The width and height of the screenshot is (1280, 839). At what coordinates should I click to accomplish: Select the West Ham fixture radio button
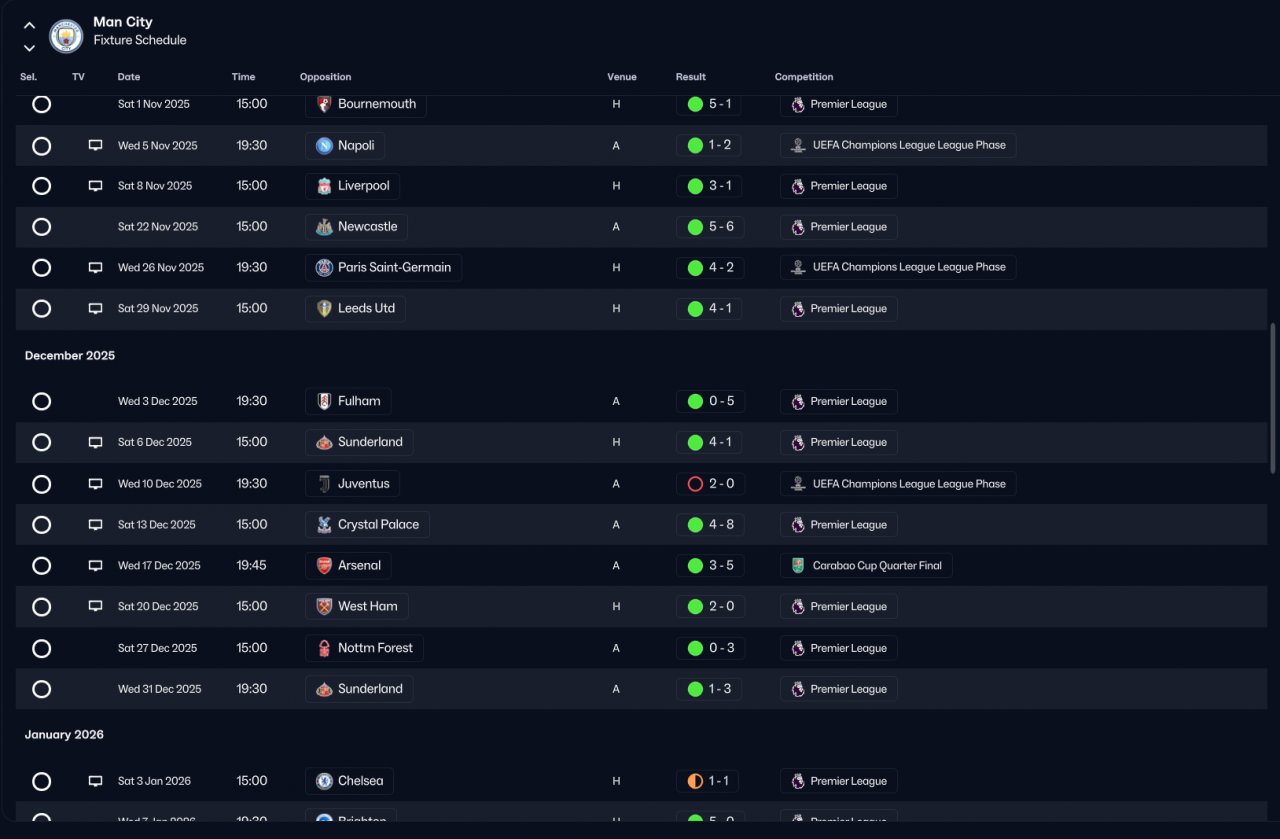point(41,607)
